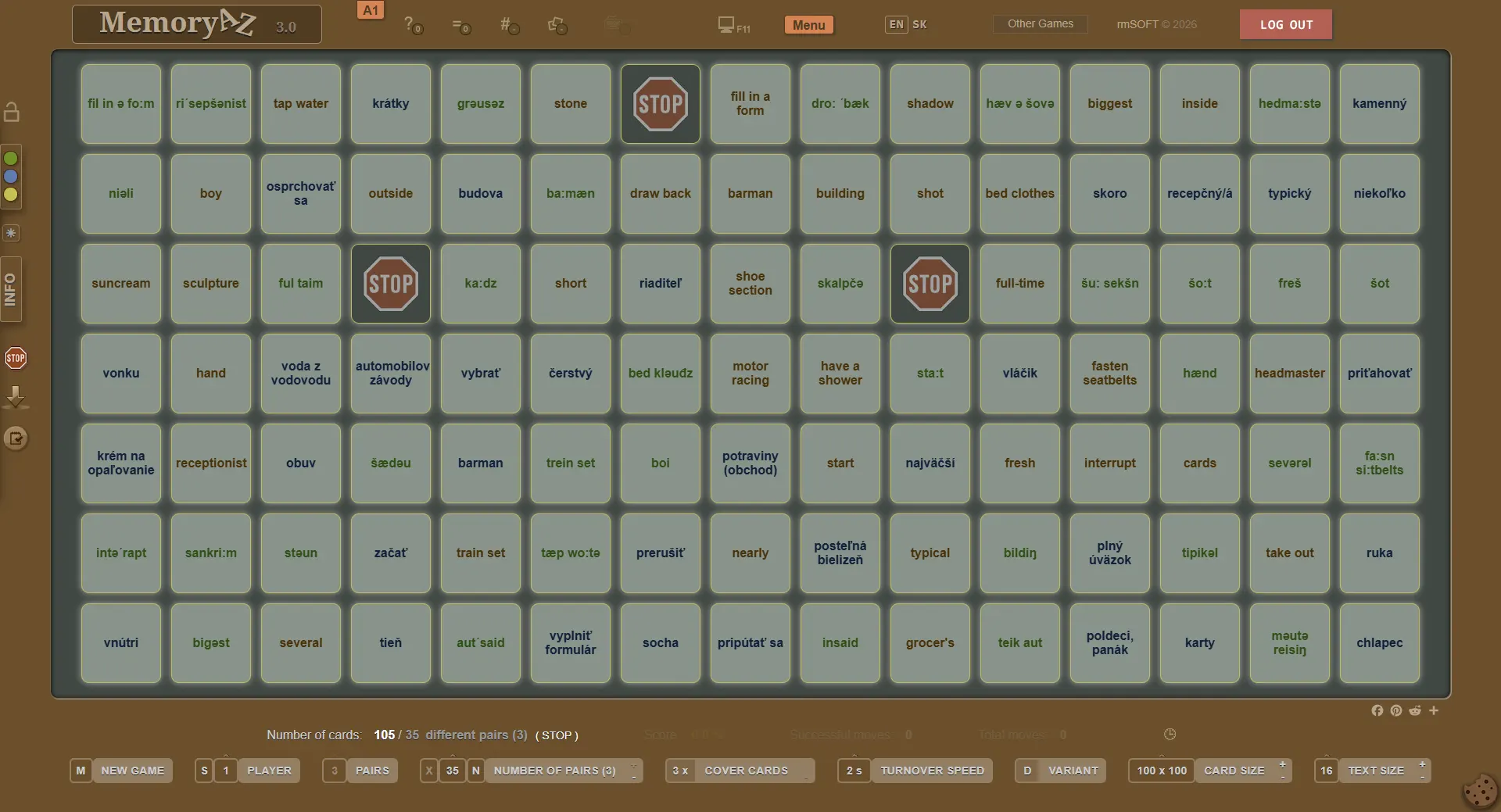Click the padlock icon in left sidebar

[12, 113]
